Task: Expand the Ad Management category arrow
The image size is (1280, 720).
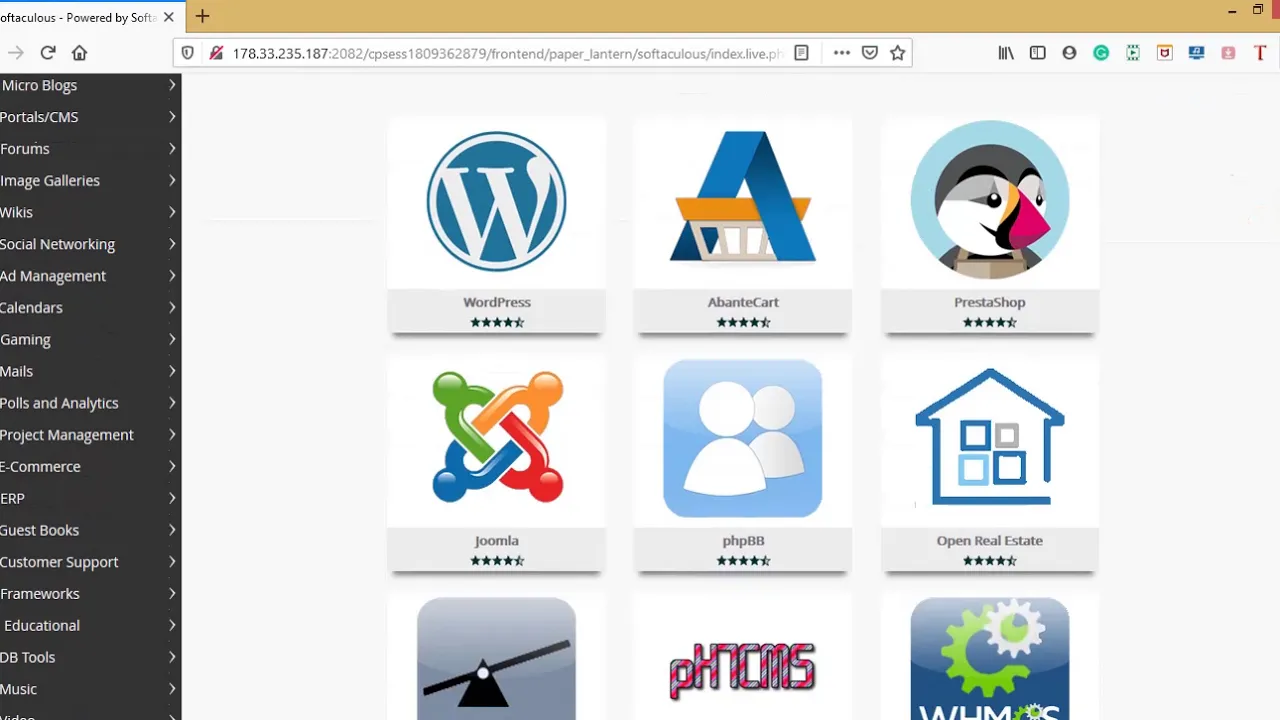Action: 172,276
